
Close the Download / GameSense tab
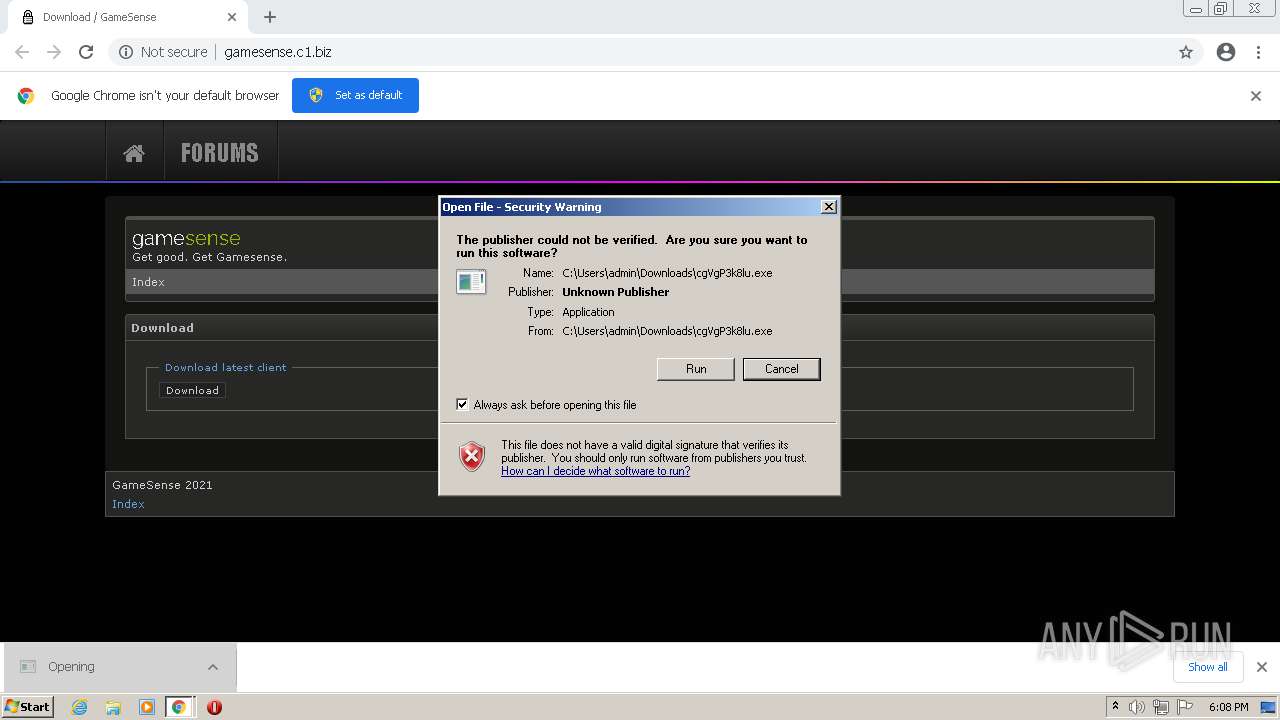[232, 17]
